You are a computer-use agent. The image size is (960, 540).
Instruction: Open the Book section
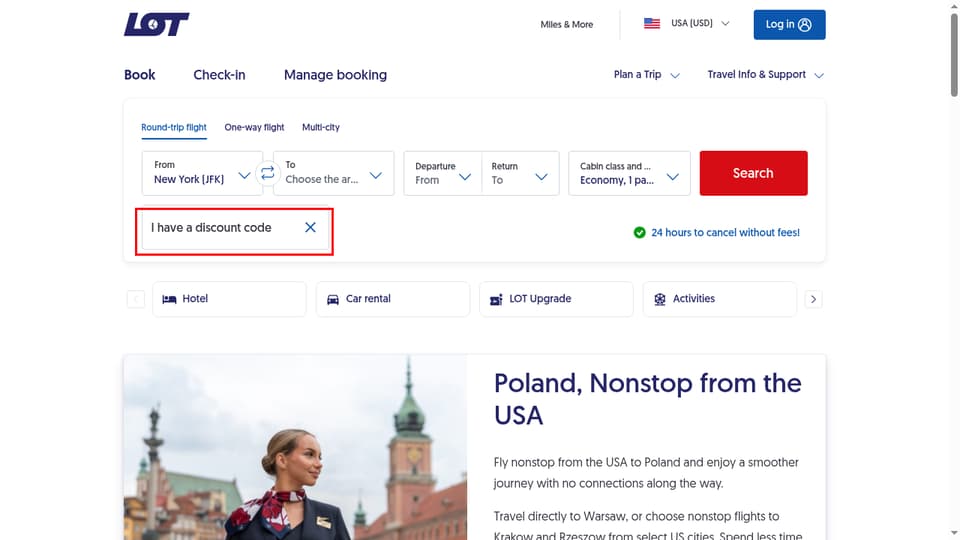(x=140, y=75)
